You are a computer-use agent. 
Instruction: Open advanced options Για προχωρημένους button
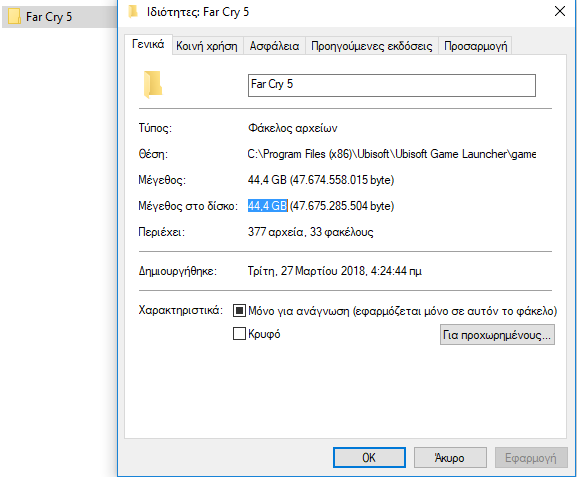[x=497, y=335]
